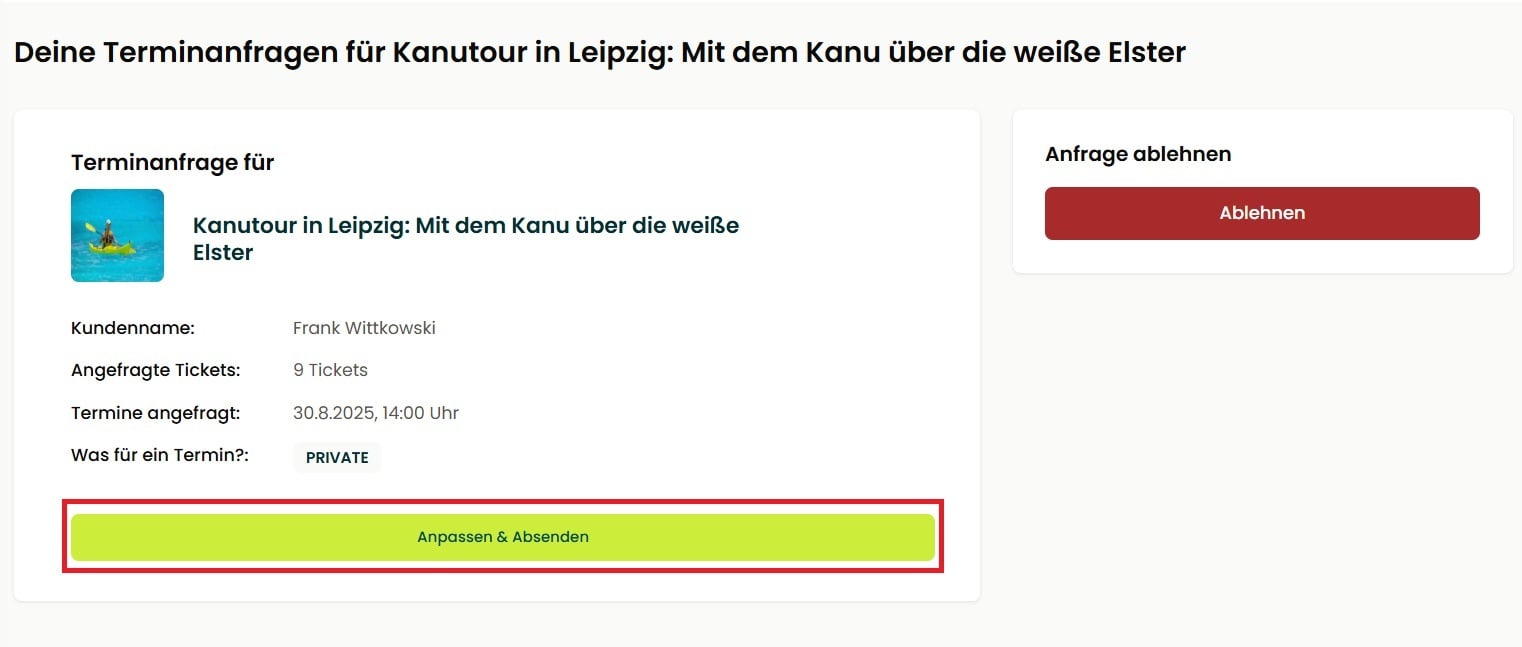Click the Termine angefragt label

coord(156,413)
